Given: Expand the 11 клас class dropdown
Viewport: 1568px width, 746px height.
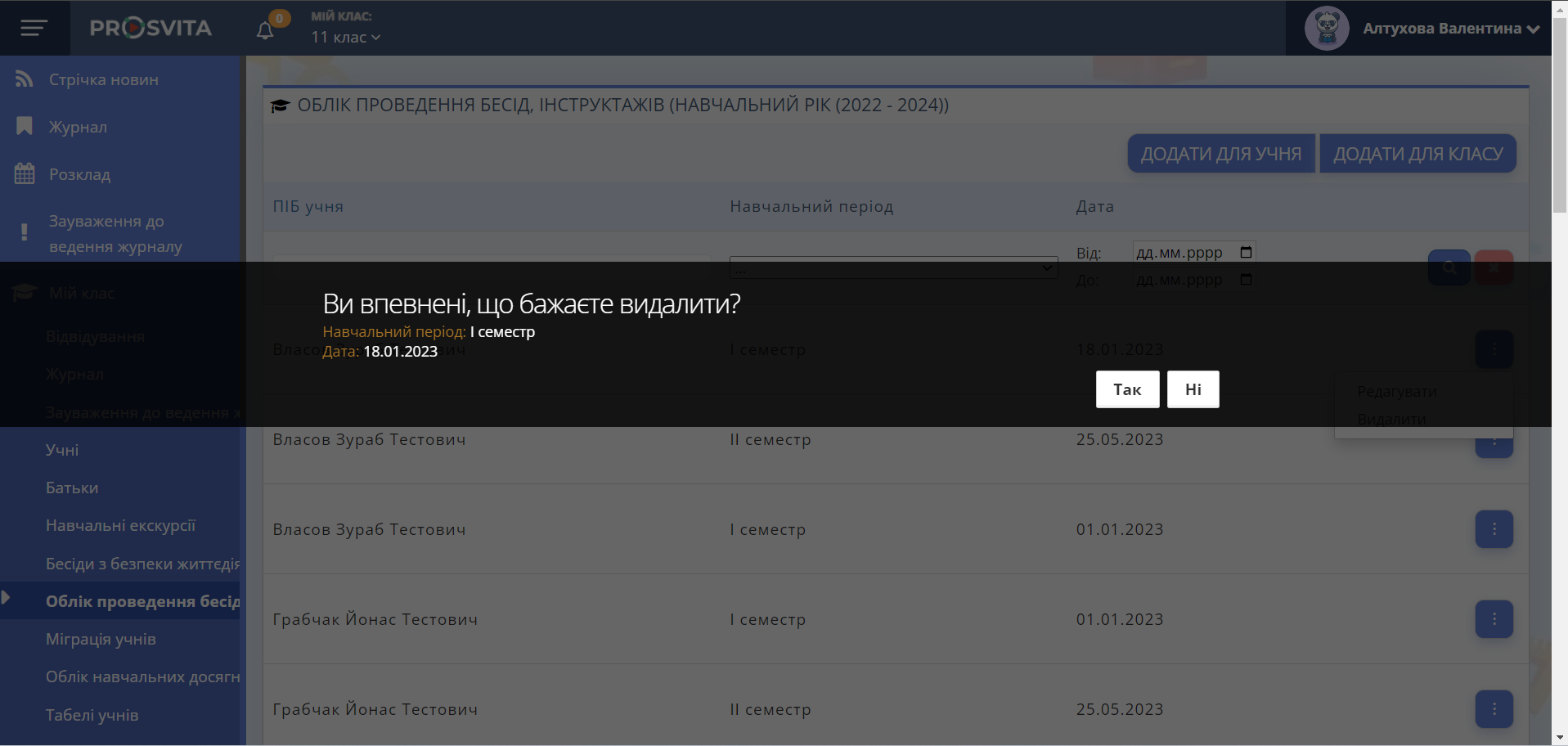Looking at the screenshot, I should [346, 38].
